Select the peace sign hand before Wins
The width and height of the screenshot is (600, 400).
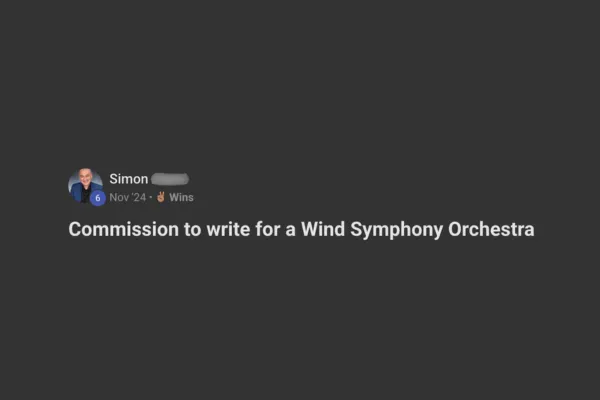[x=161, y=197]
